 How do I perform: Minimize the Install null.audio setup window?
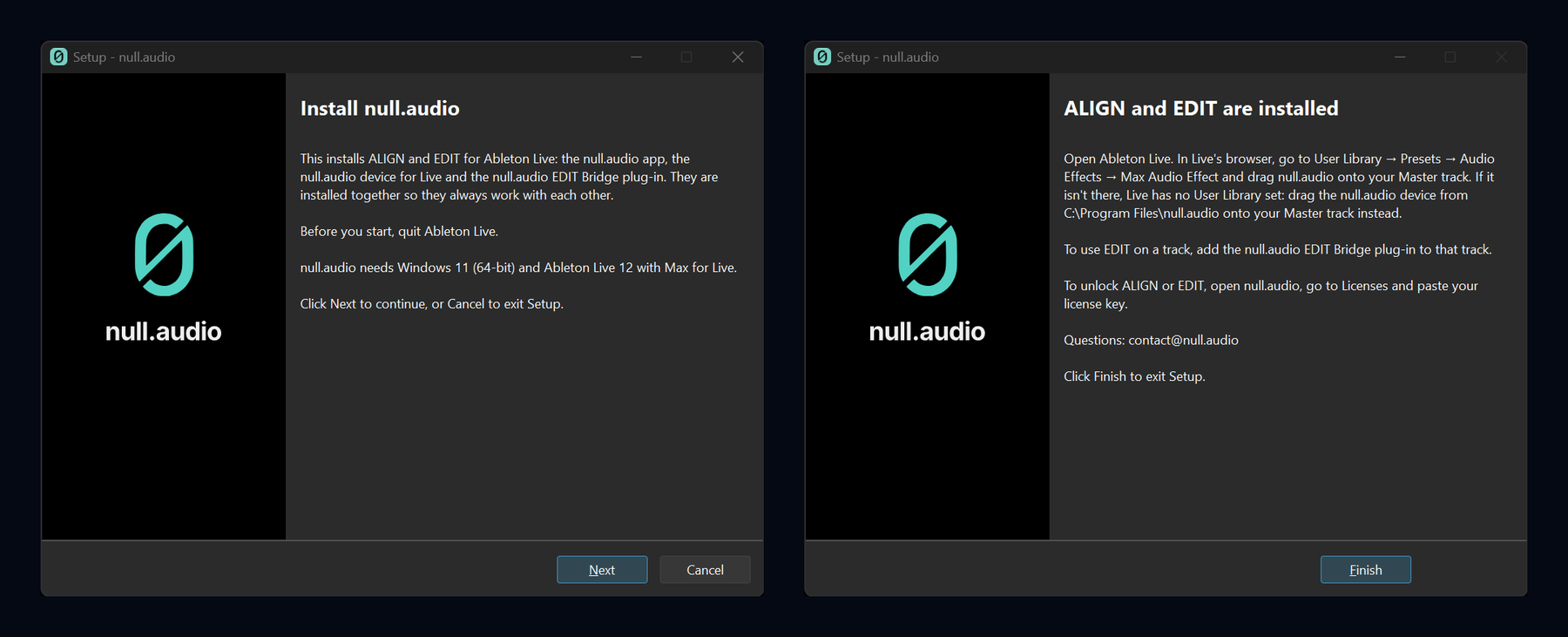click(637, 57)
